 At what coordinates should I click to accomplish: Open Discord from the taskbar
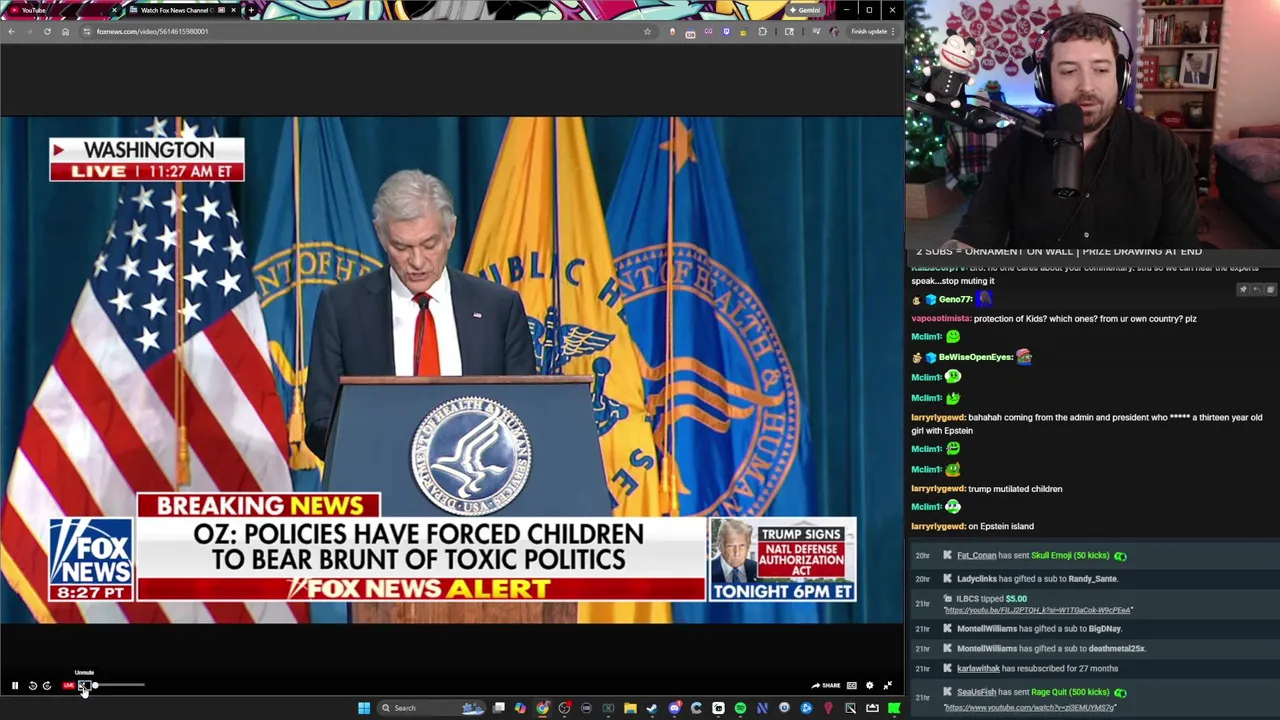click(x=674, y=708)
